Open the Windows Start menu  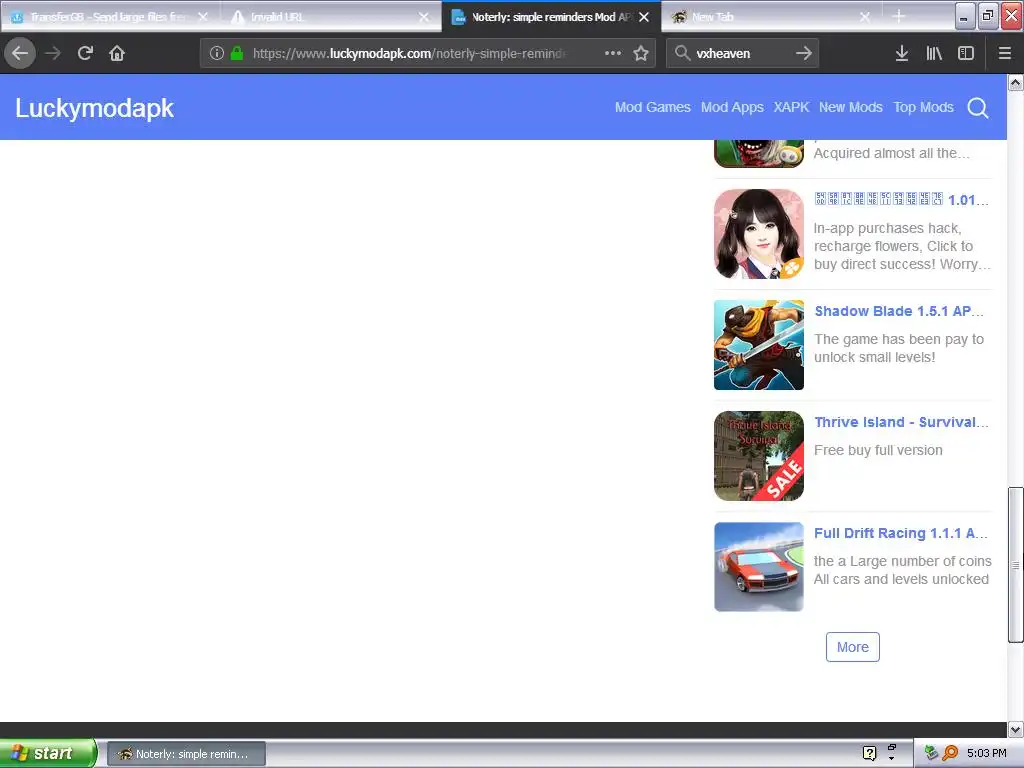47,753
